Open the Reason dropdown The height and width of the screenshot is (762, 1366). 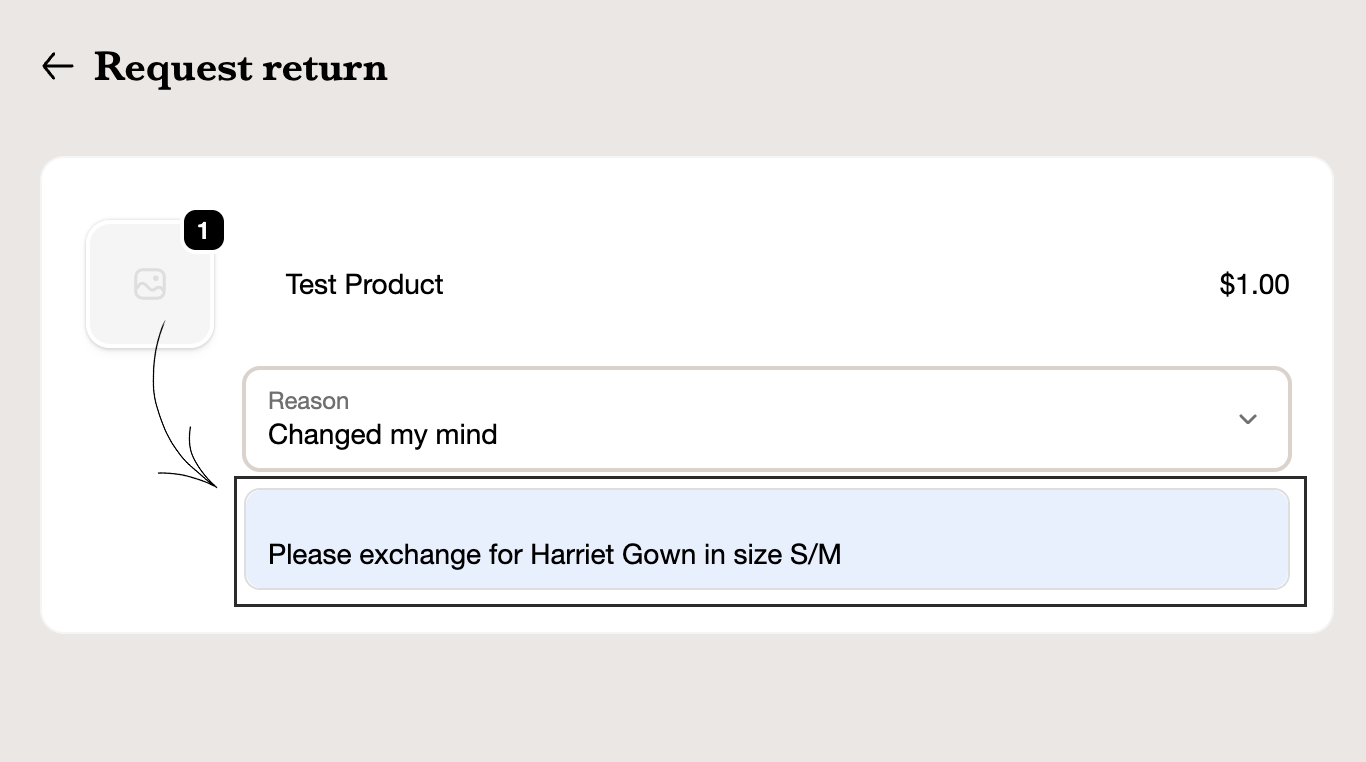766,419
